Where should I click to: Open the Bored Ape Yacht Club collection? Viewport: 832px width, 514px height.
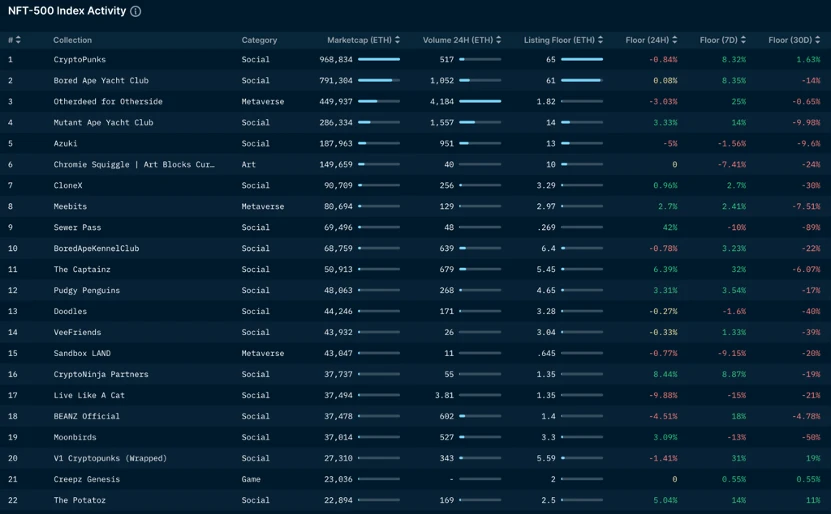(x=101, y=81)
